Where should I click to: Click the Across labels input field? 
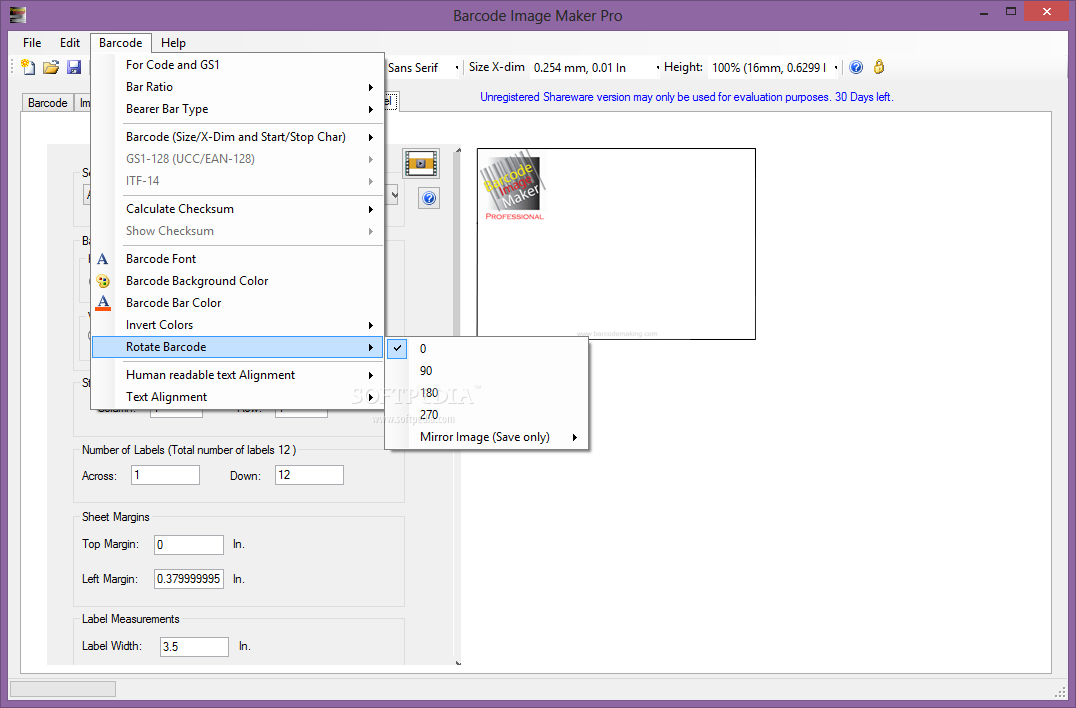165,475
